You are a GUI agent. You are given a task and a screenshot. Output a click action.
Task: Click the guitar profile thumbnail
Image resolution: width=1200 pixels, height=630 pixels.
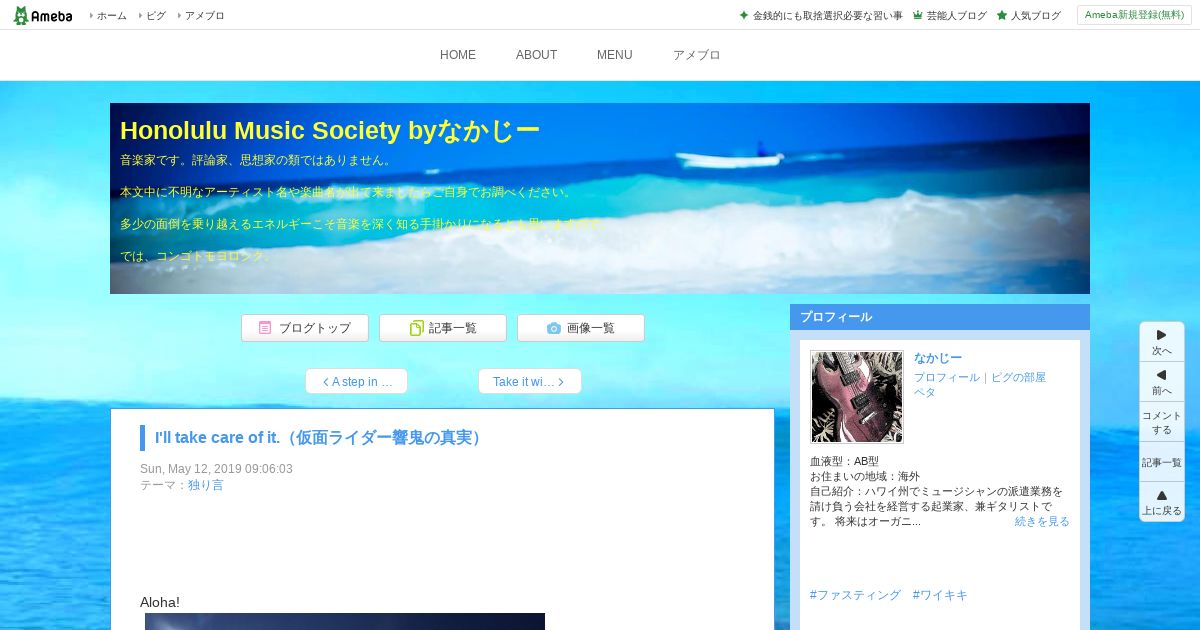857,396
